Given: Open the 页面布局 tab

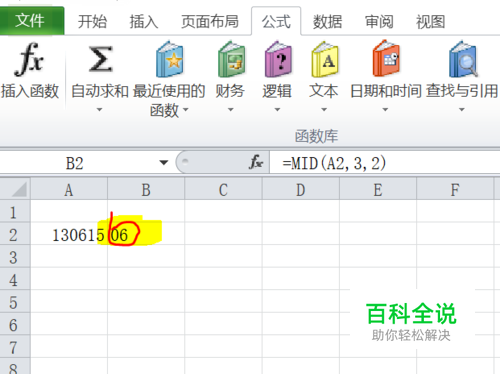Looking at the screenshot, I should (210, 22).
